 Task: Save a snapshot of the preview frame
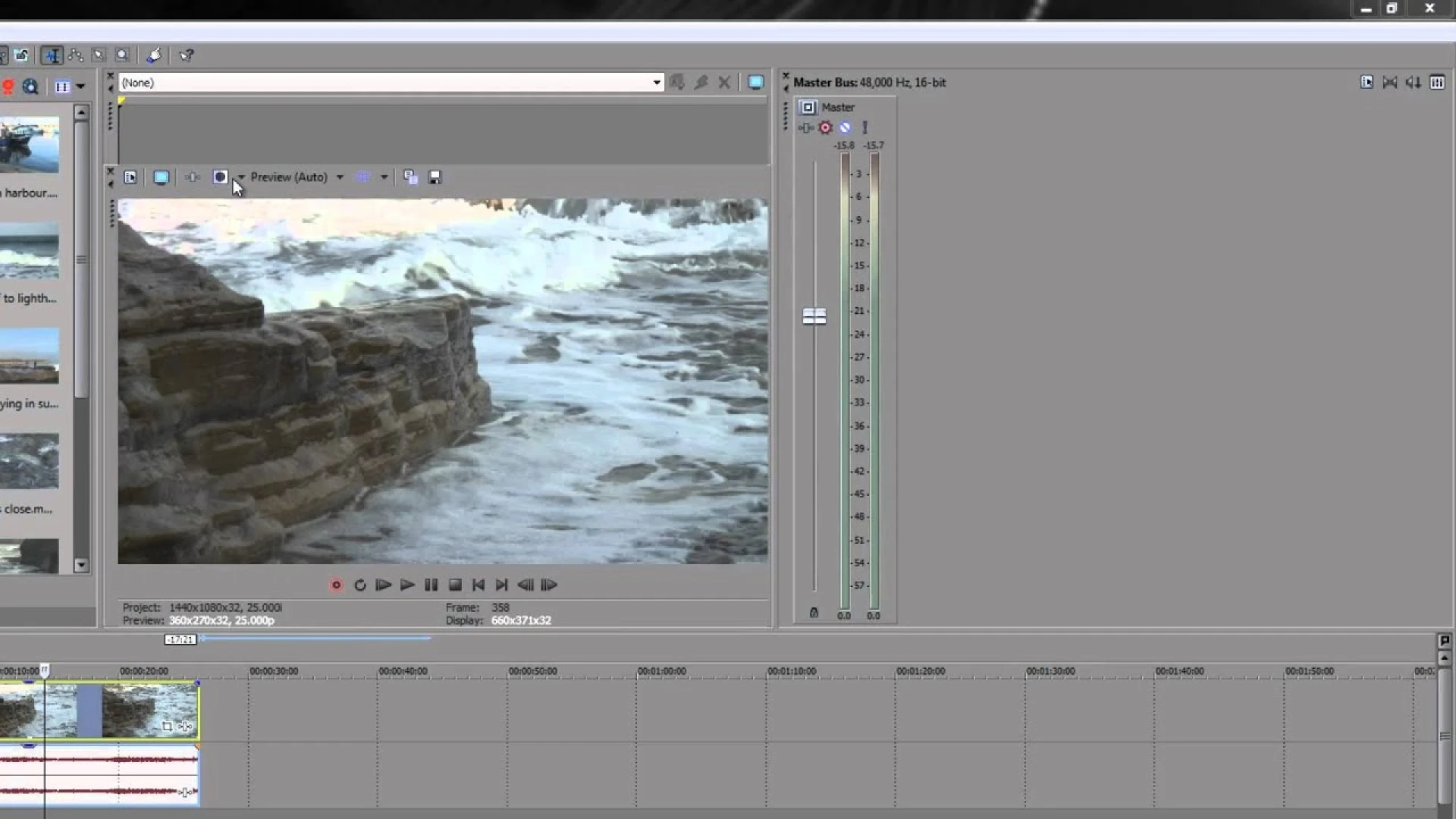point(435,177)
